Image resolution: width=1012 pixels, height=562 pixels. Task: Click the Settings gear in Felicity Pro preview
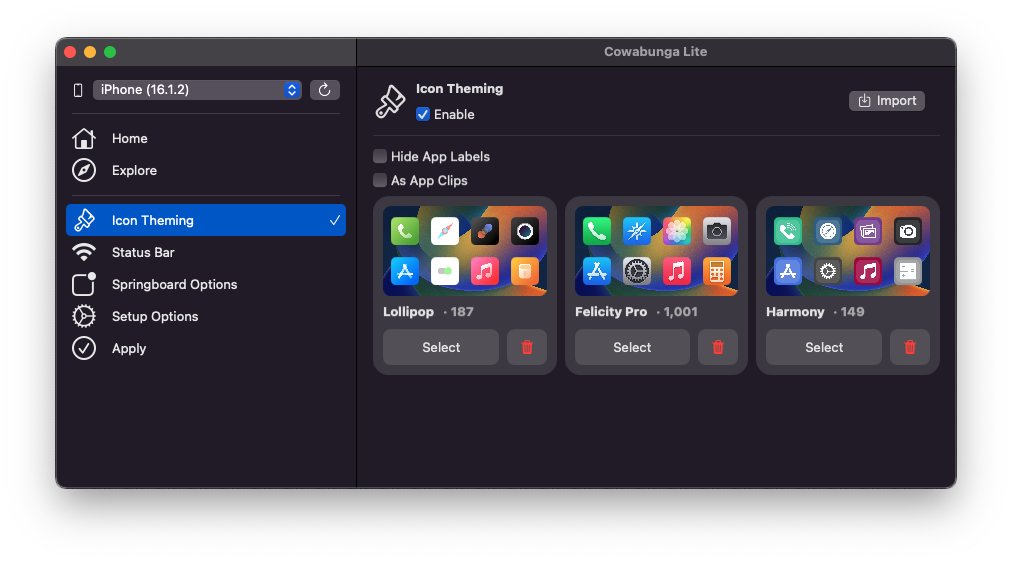pyautogui.click(x=636, y=271)
